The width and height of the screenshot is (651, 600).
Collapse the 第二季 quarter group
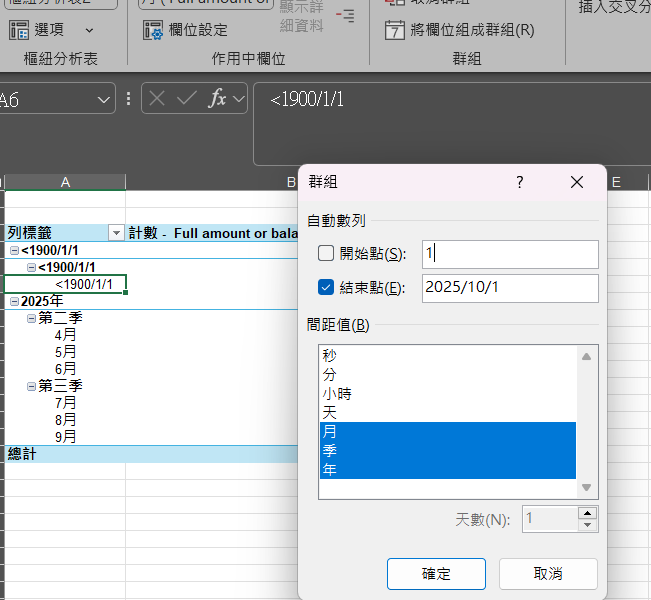[31, 318]
